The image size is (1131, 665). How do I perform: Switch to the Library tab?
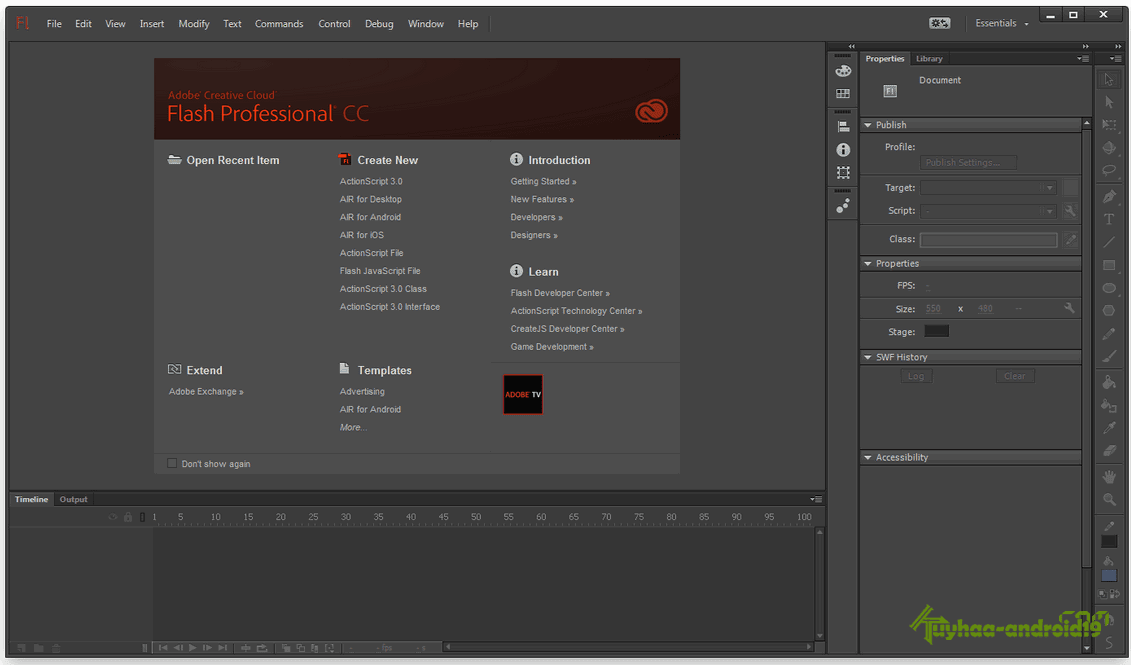(x=929, y=59)
